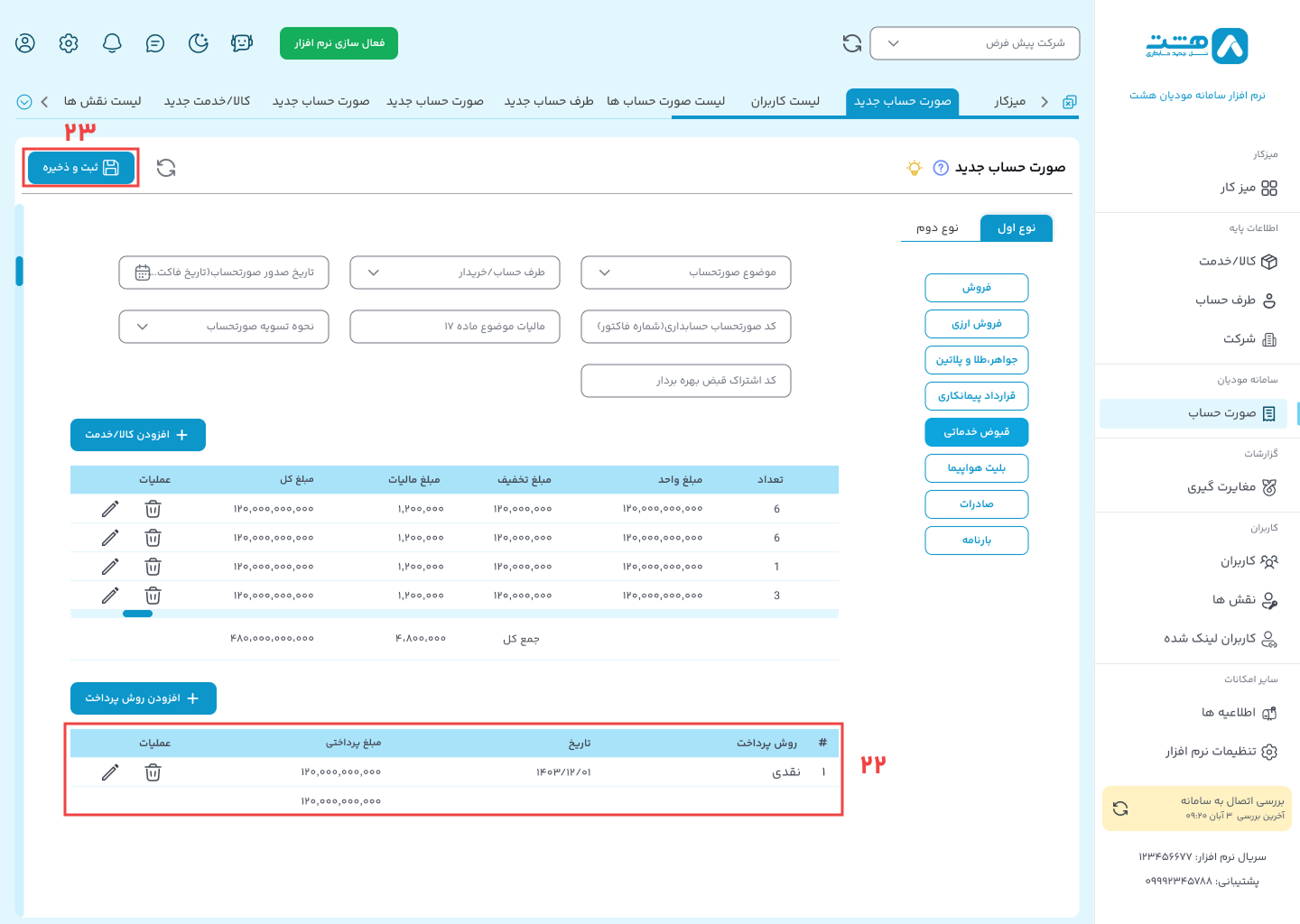Open notifications bell icon
This screenshot has height=924, width=1300.
coord(112,43)
